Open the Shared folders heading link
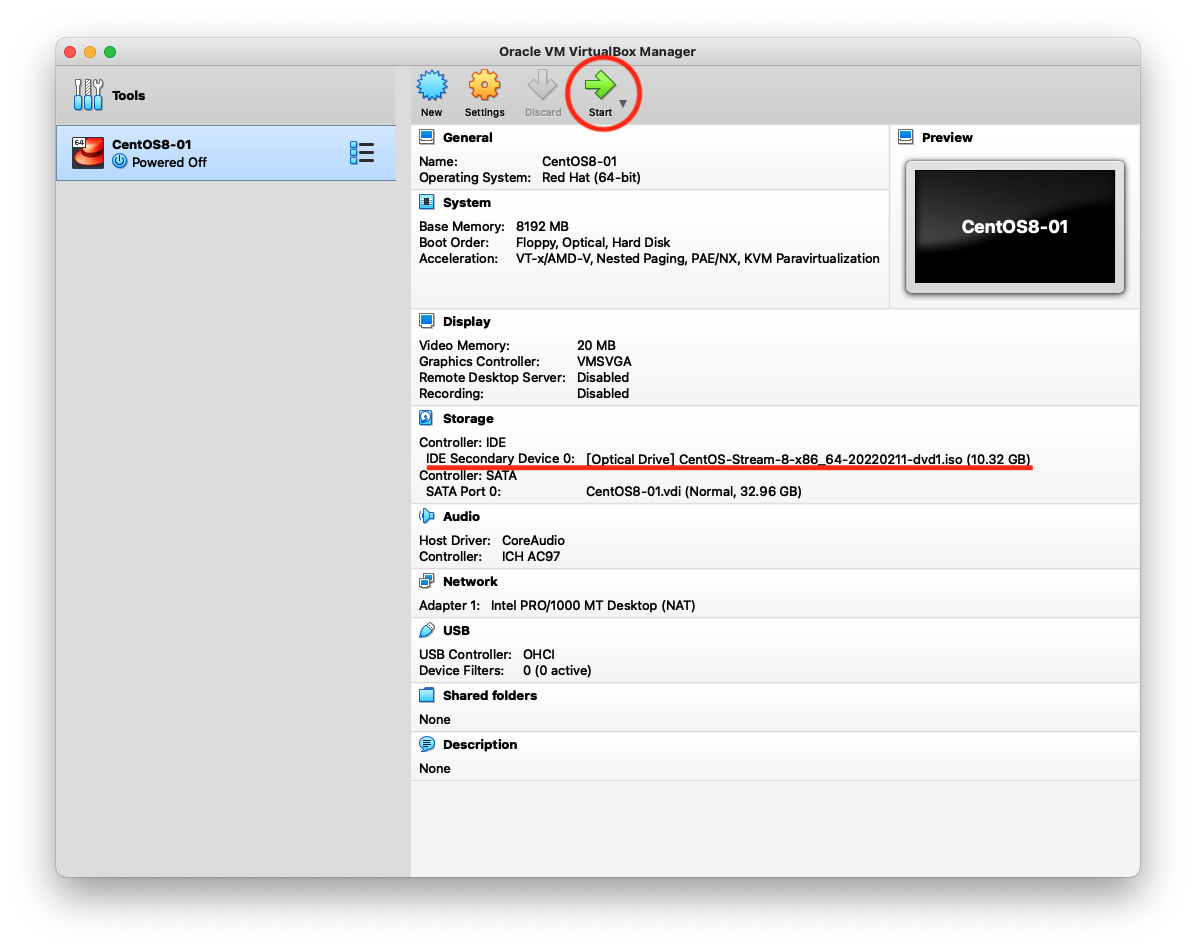Screen dimensions: 1196x951 [490, 695]
